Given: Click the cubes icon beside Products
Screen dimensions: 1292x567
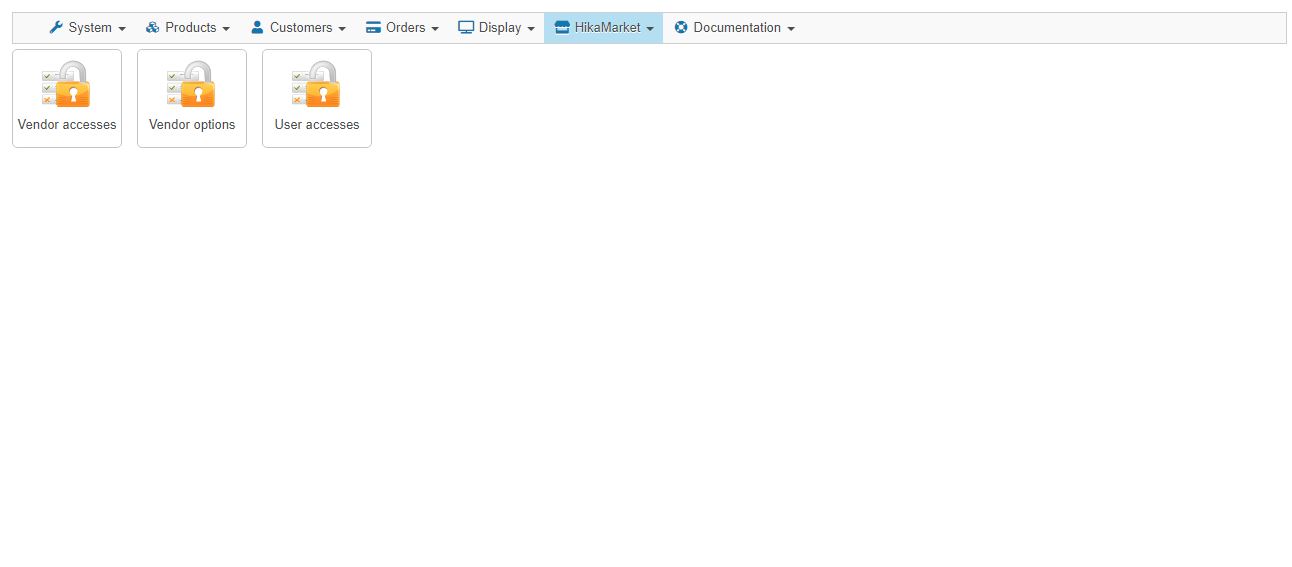Looking at the screenshot, I should (x=153, y=28).
